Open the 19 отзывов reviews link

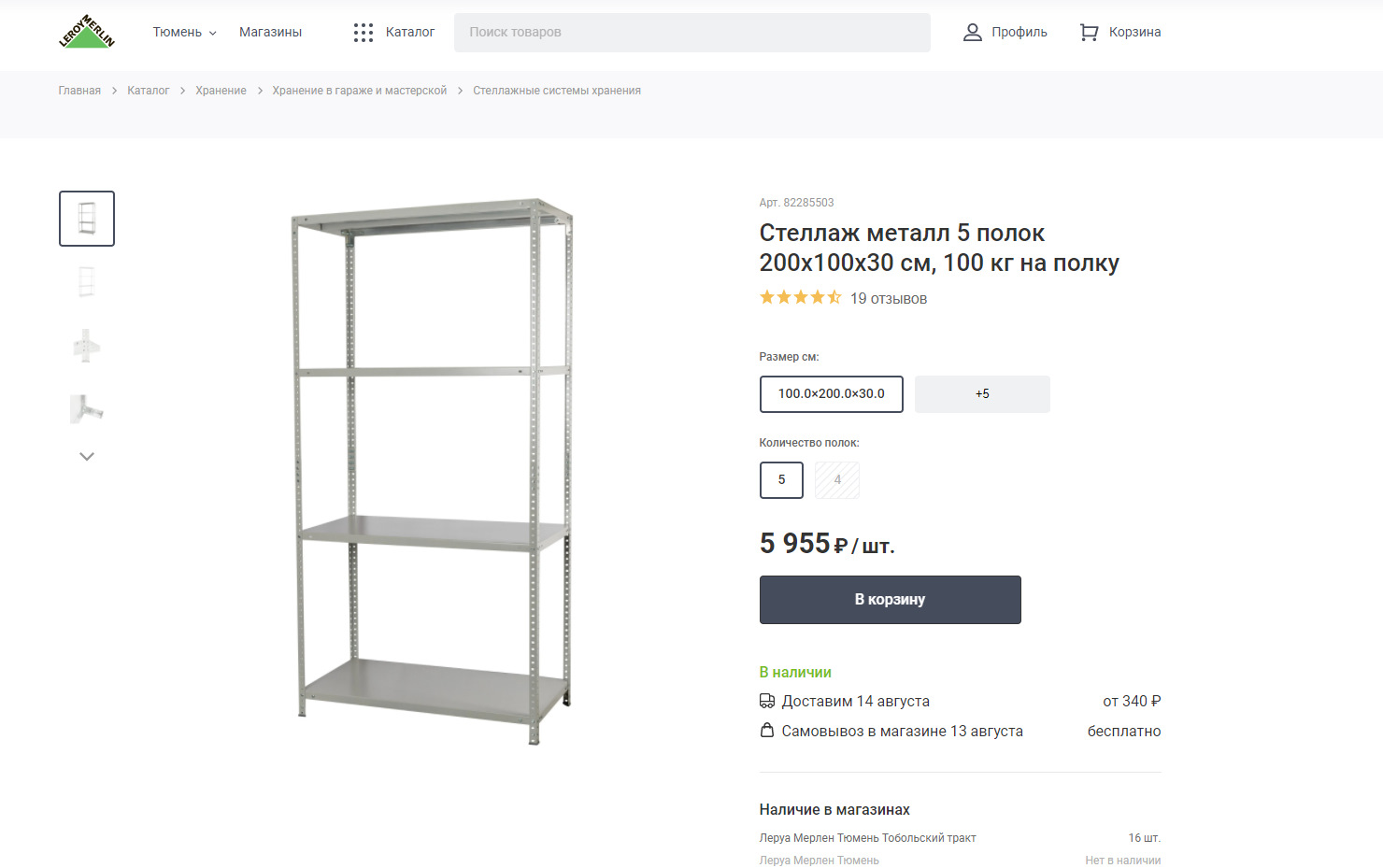pos(889,299)
